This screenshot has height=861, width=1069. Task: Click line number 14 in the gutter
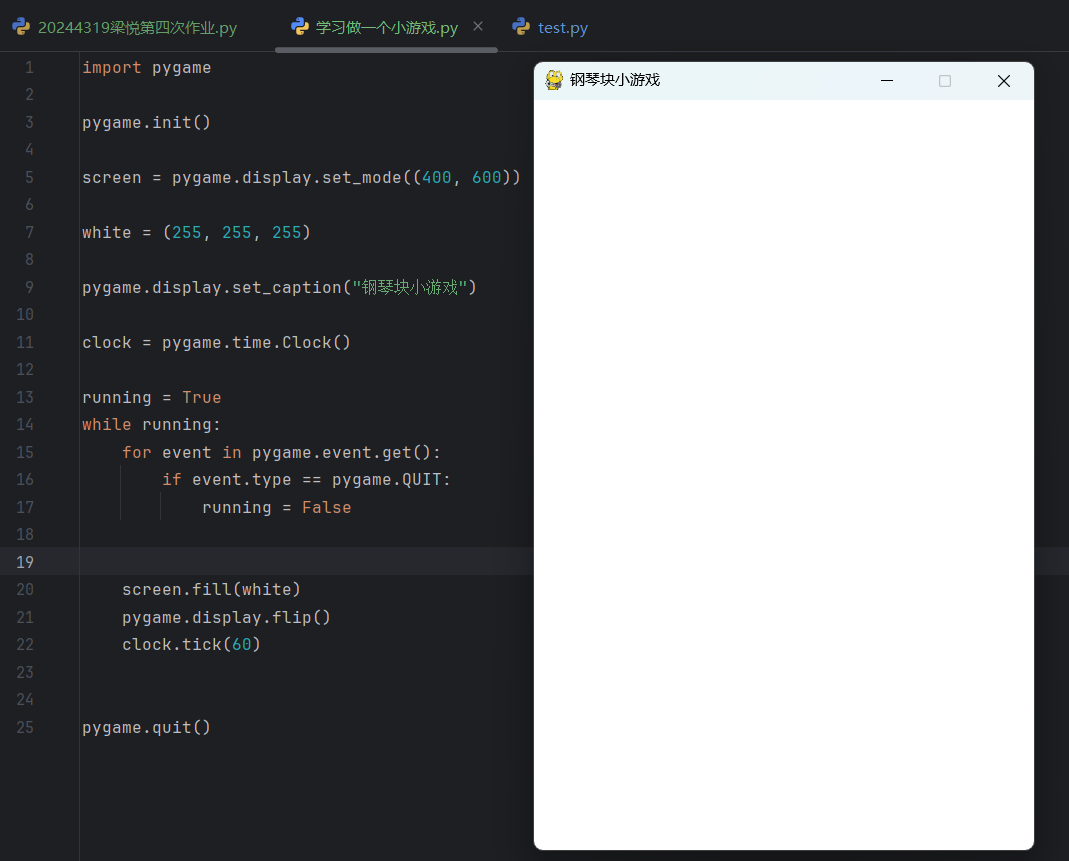[x=25, y=425]
